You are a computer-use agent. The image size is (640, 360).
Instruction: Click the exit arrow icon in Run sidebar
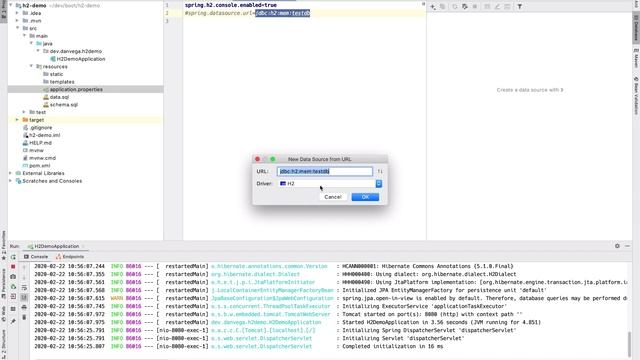click(x=13, y=297)
